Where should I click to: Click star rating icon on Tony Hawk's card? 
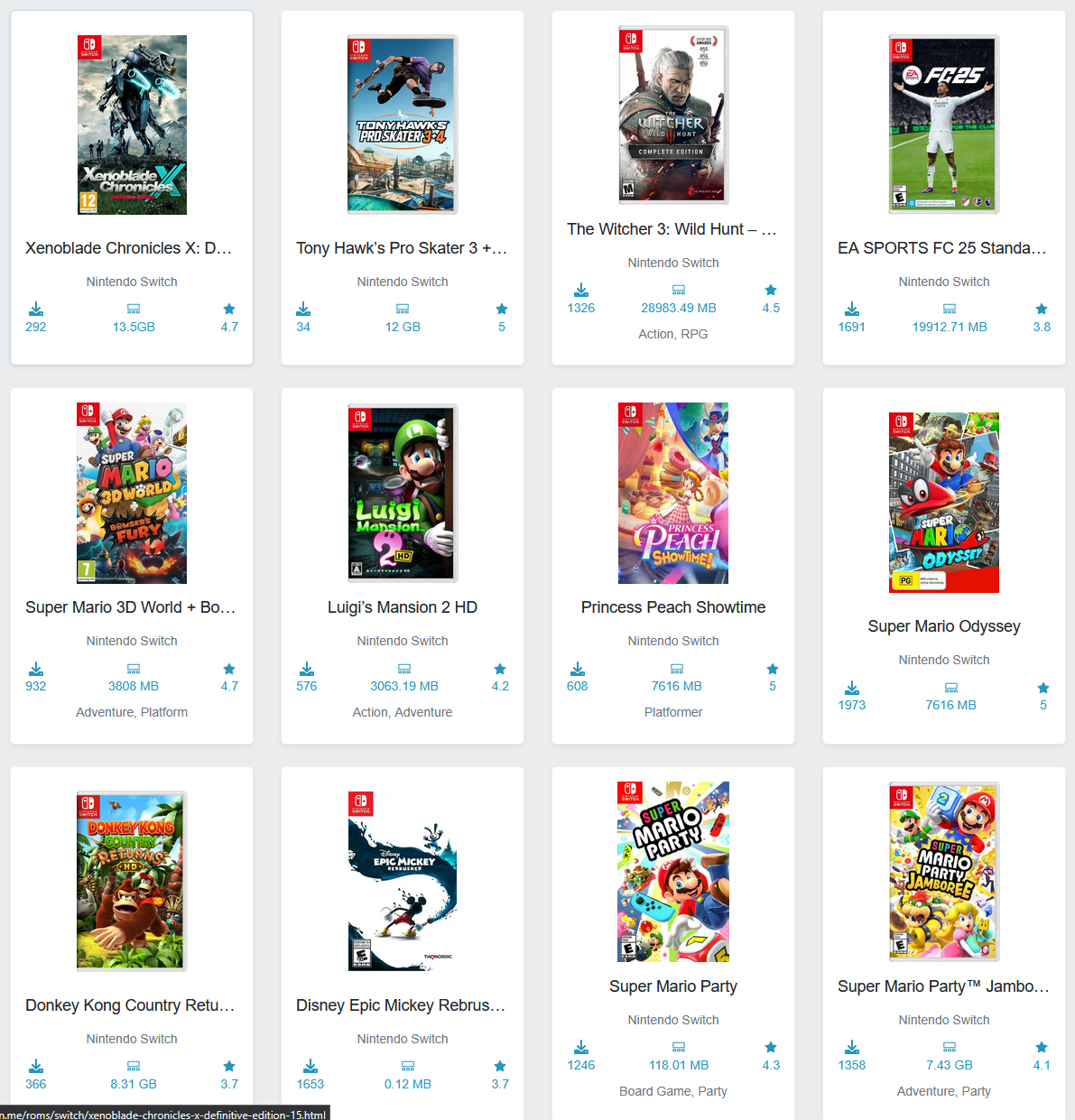point(502,309)
